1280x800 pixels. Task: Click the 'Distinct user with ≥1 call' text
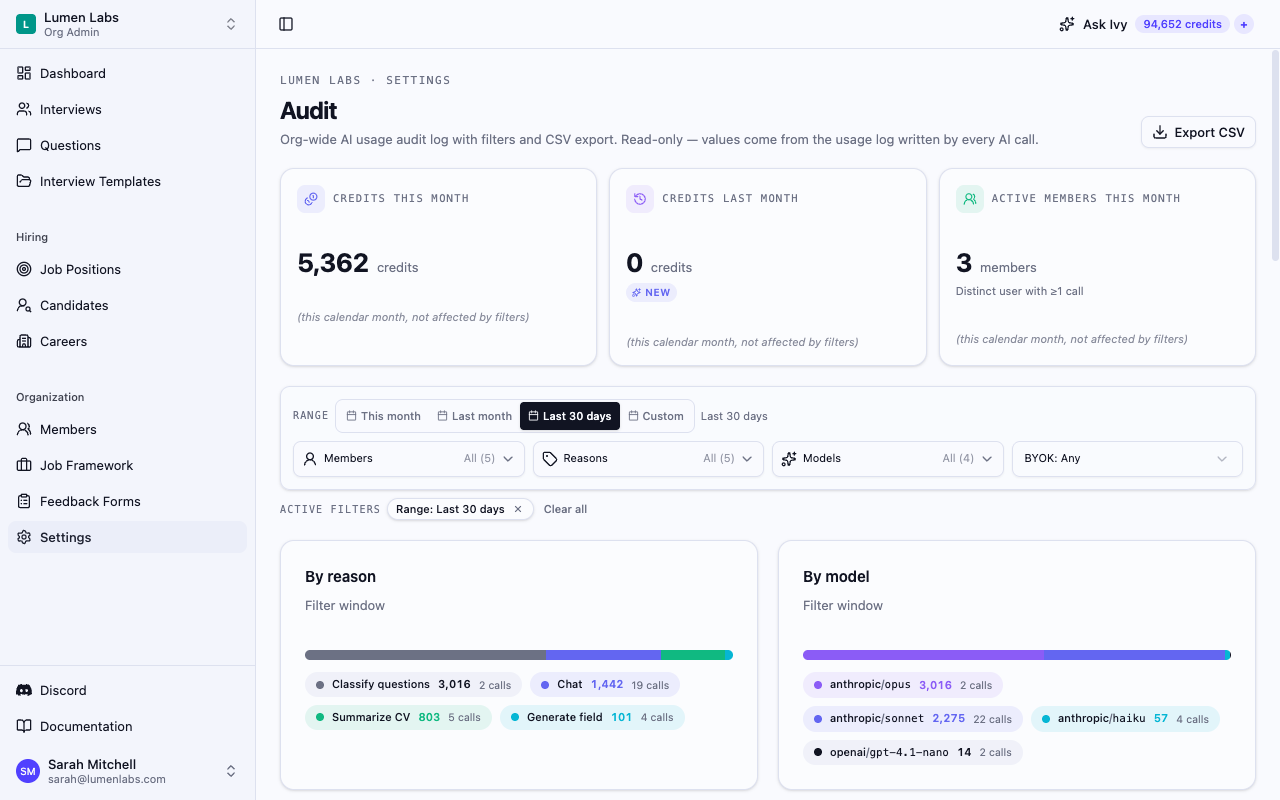[1020, 291]
